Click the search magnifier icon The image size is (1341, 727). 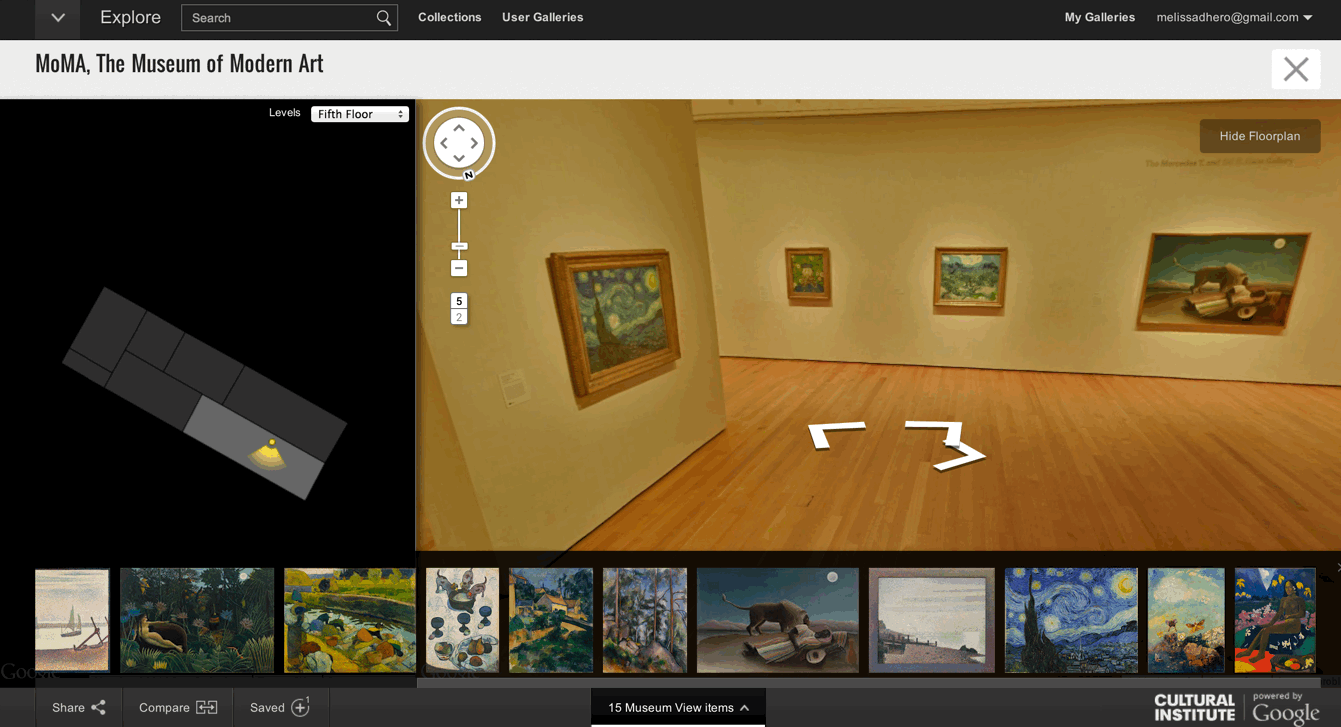click(x=383, y=17)
